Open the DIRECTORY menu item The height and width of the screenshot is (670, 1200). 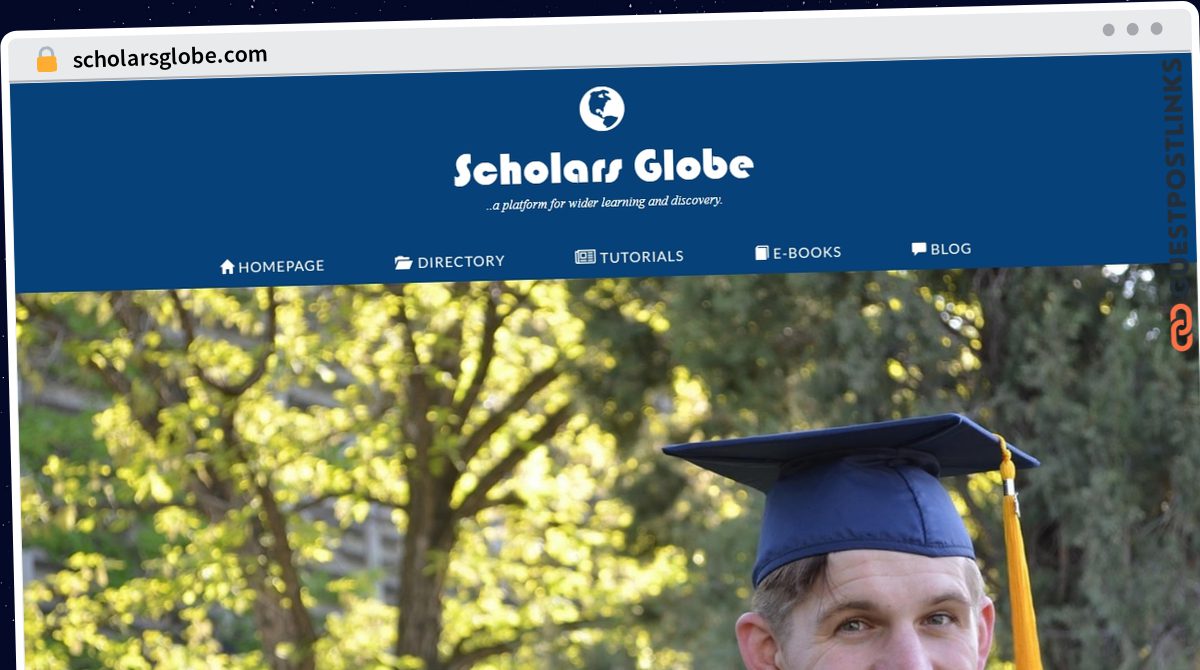449,262
